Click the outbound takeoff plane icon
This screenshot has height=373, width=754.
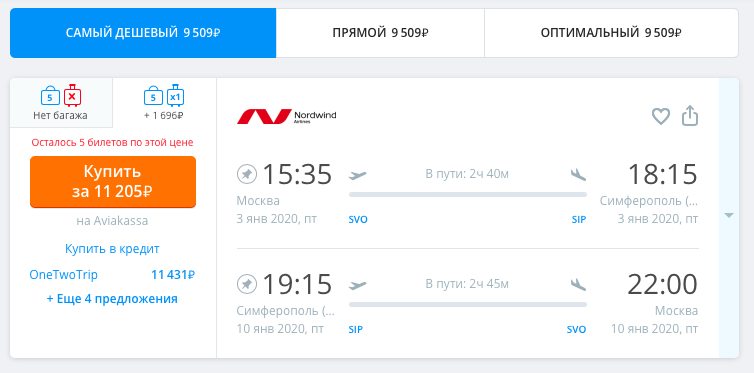coord(358,174)
